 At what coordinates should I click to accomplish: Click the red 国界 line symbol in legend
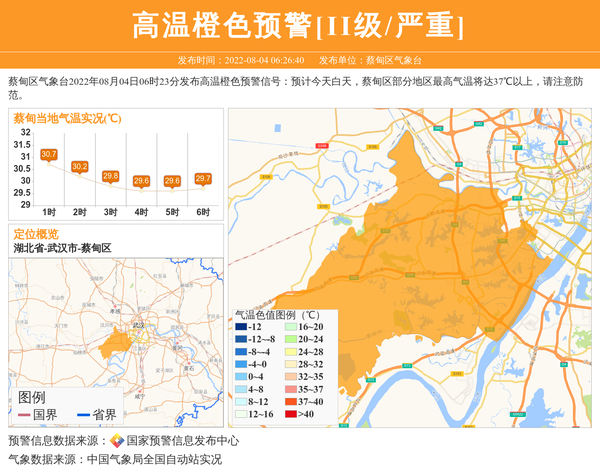[24, 415]
